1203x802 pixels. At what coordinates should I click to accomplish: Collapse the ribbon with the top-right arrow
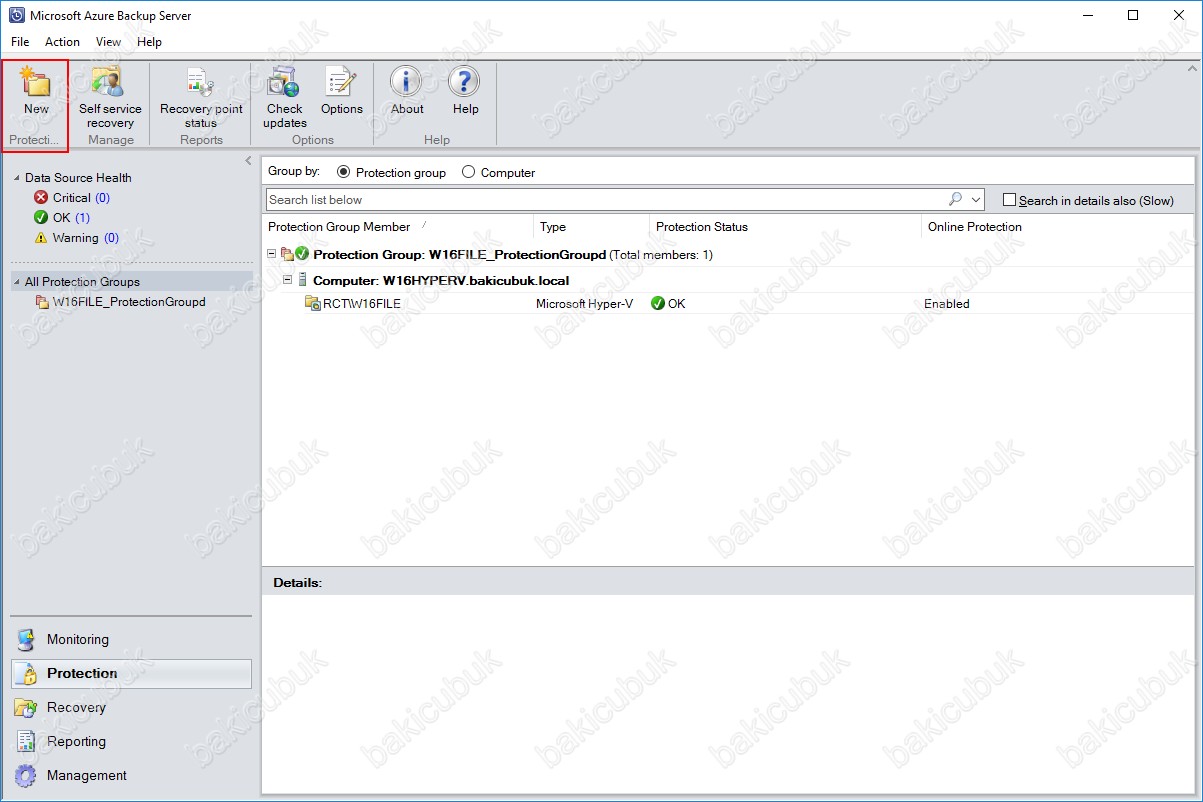pos(1192,67)
